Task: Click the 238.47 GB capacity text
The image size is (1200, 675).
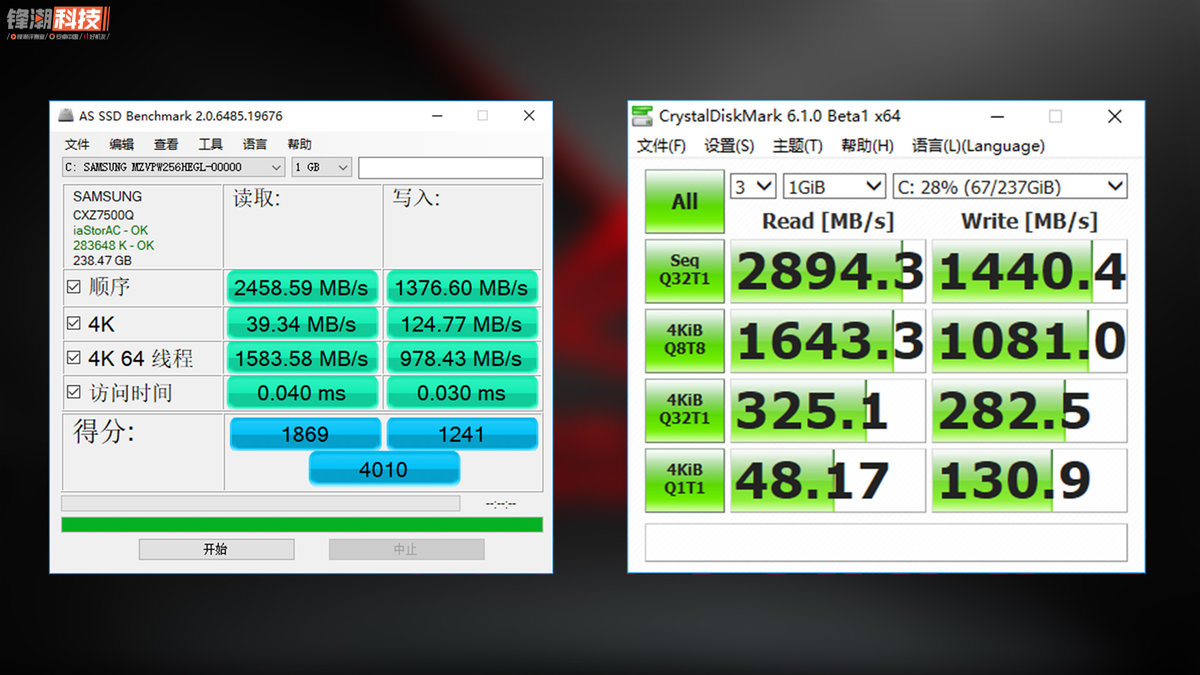Action: pyautogui.click(x=101, y=260)
